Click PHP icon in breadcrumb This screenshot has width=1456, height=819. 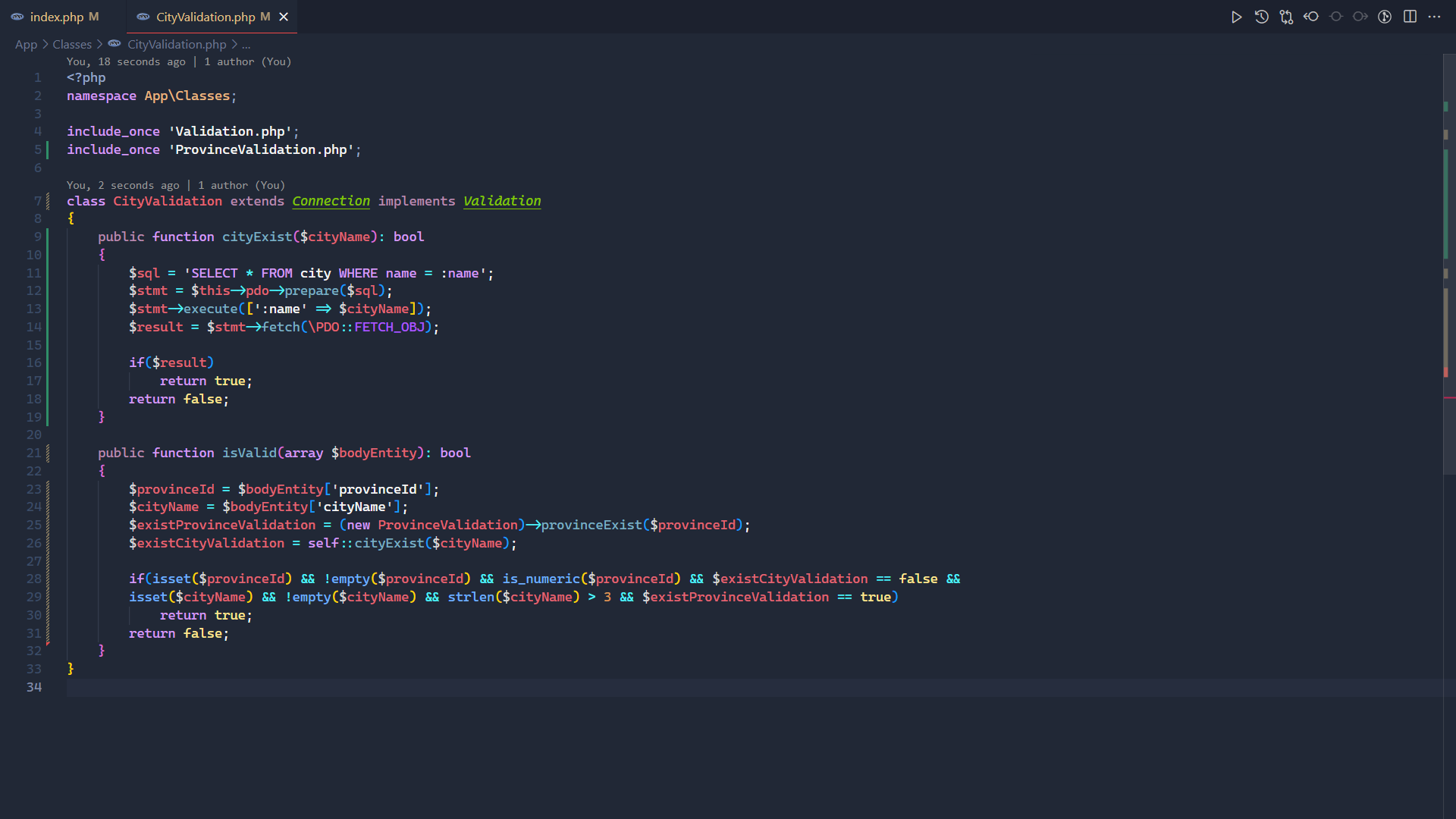tap(115, 44)
